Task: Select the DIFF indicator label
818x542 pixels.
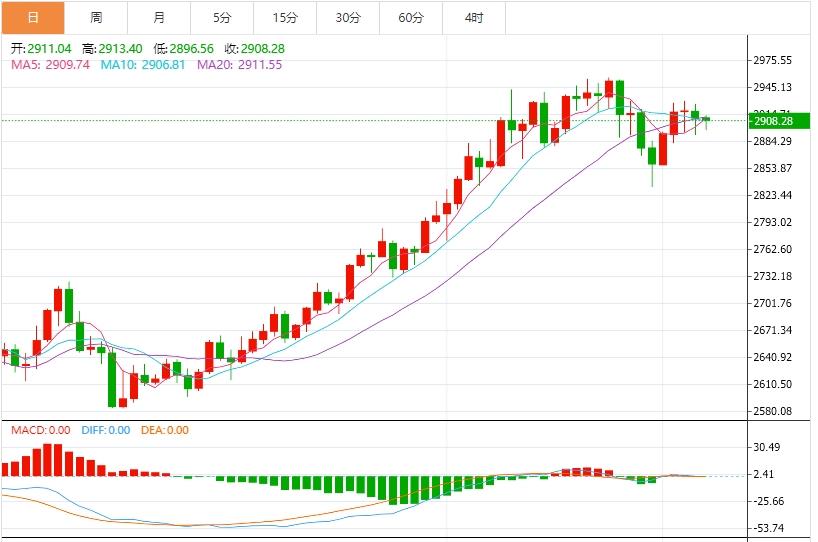Action: point(104,430)
